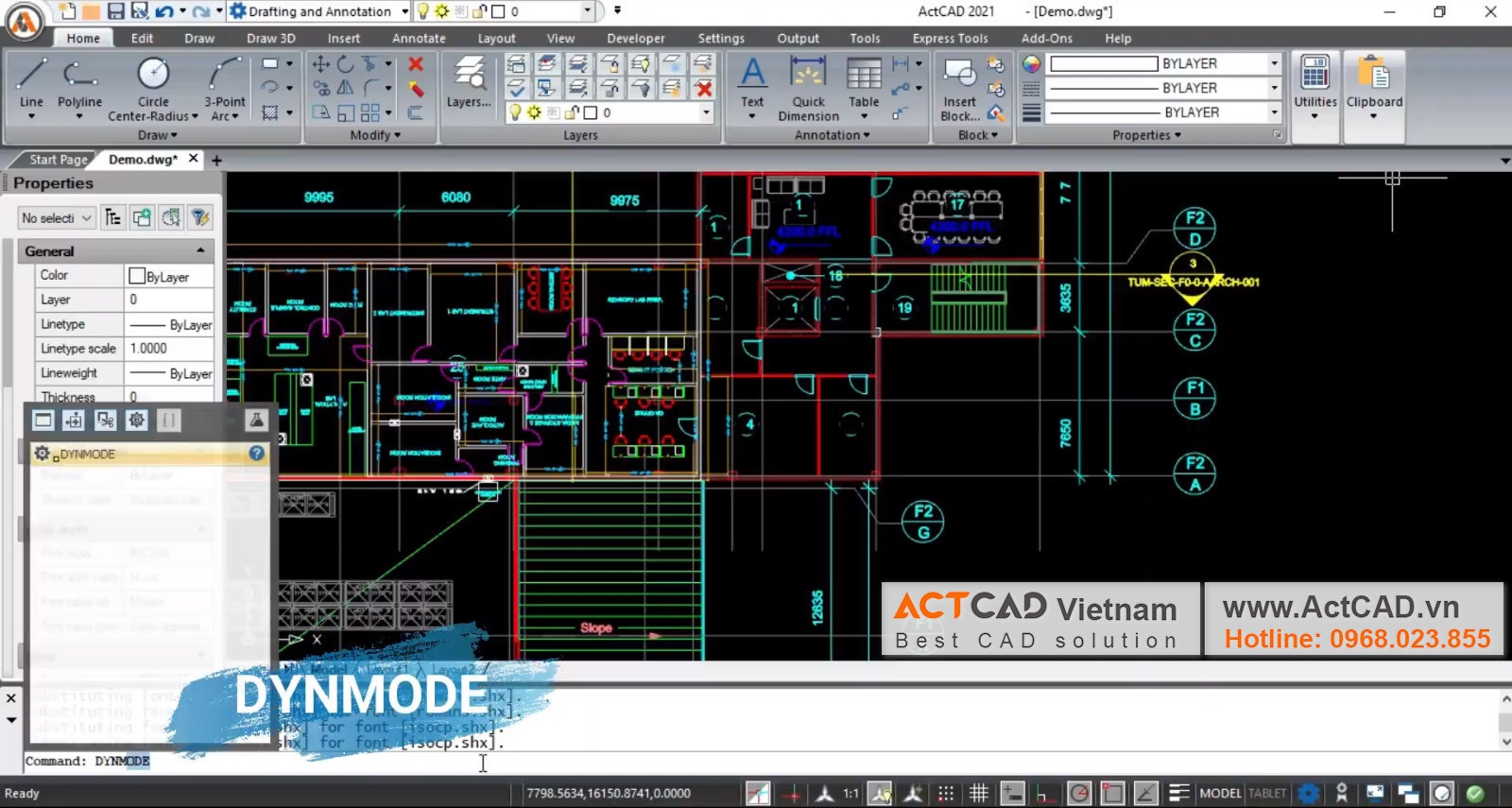
Task: Expand the Draw panel flyout
Action: (x=158, y=135)
